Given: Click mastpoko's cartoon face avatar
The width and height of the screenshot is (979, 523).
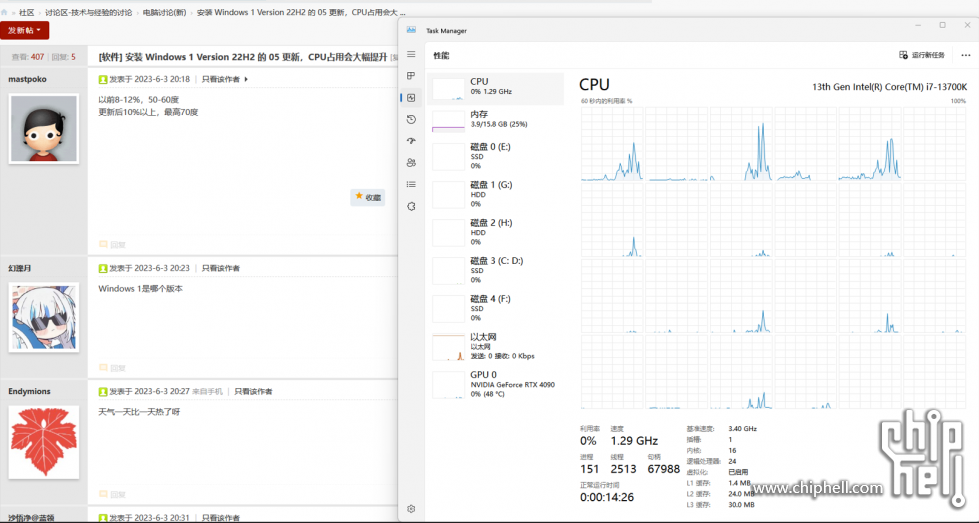Looking at the screenshot, I should pos(44,129).
